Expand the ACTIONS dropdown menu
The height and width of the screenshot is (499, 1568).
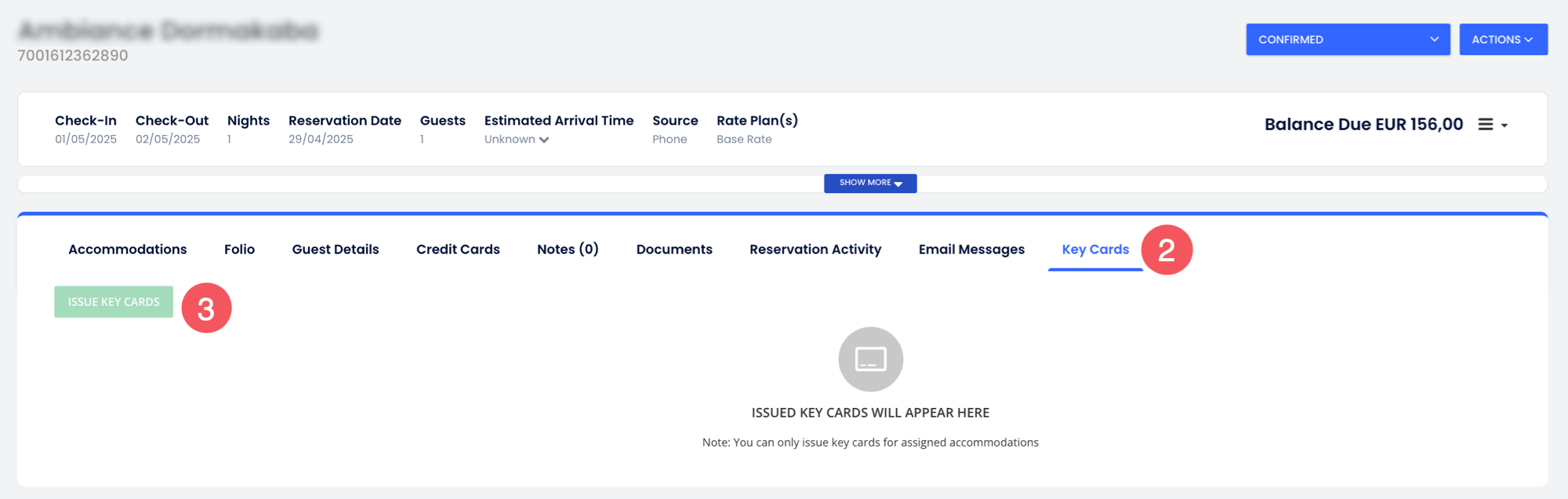pyautogui.click(x=1502, y=39)
